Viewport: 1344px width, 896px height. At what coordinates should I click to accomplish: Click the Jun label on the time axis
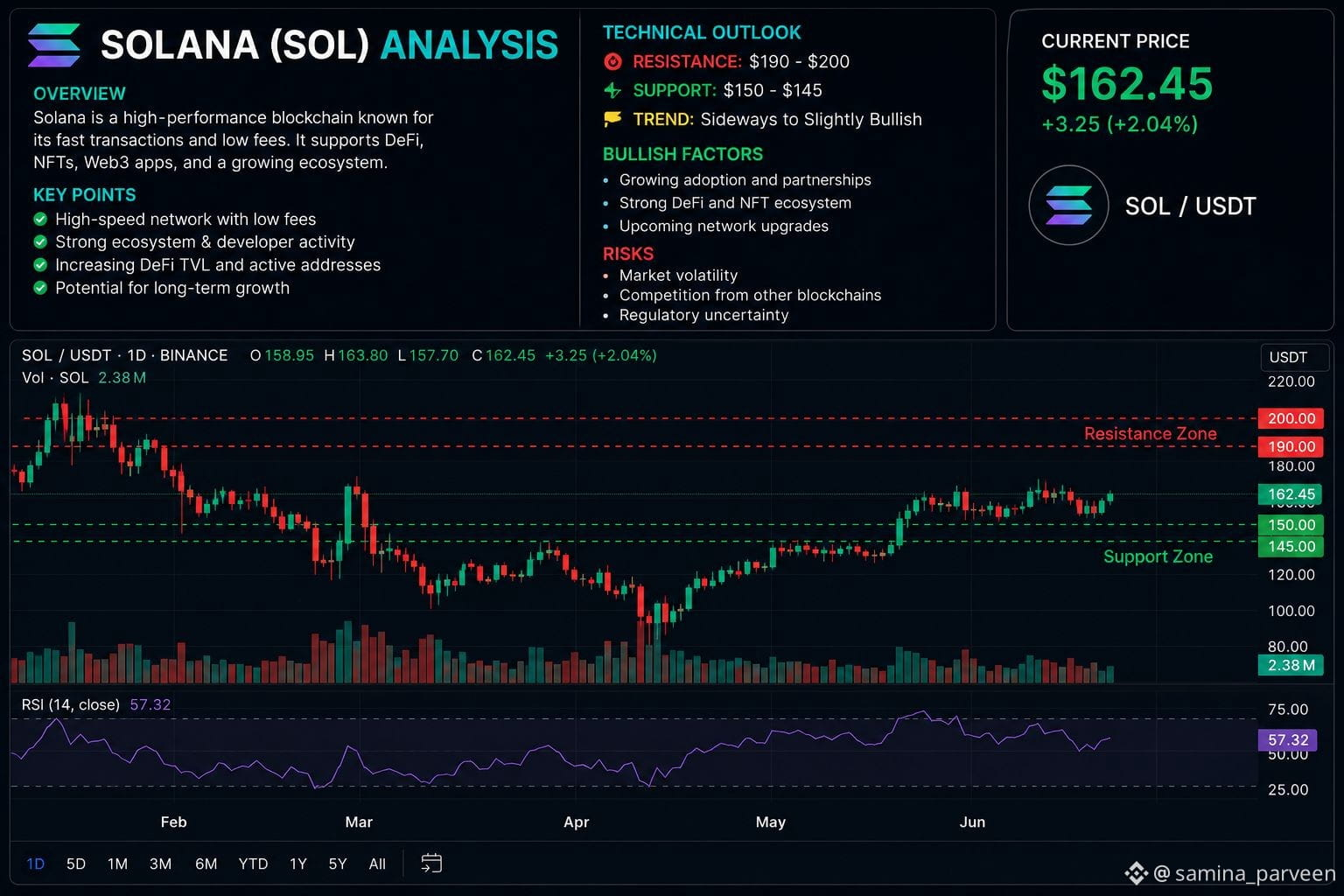[972, 822]
